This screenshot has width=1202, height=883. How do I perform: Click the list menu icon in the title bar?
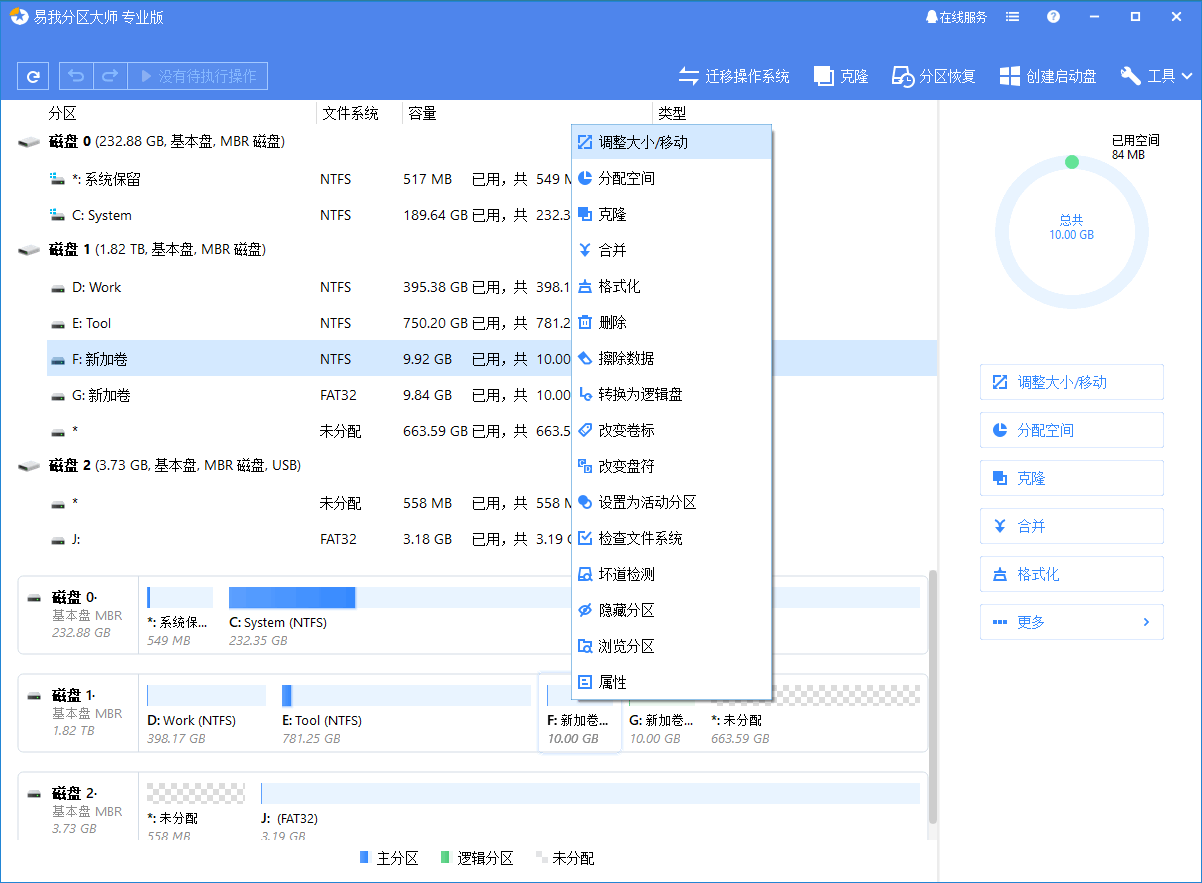point(1013,17)
